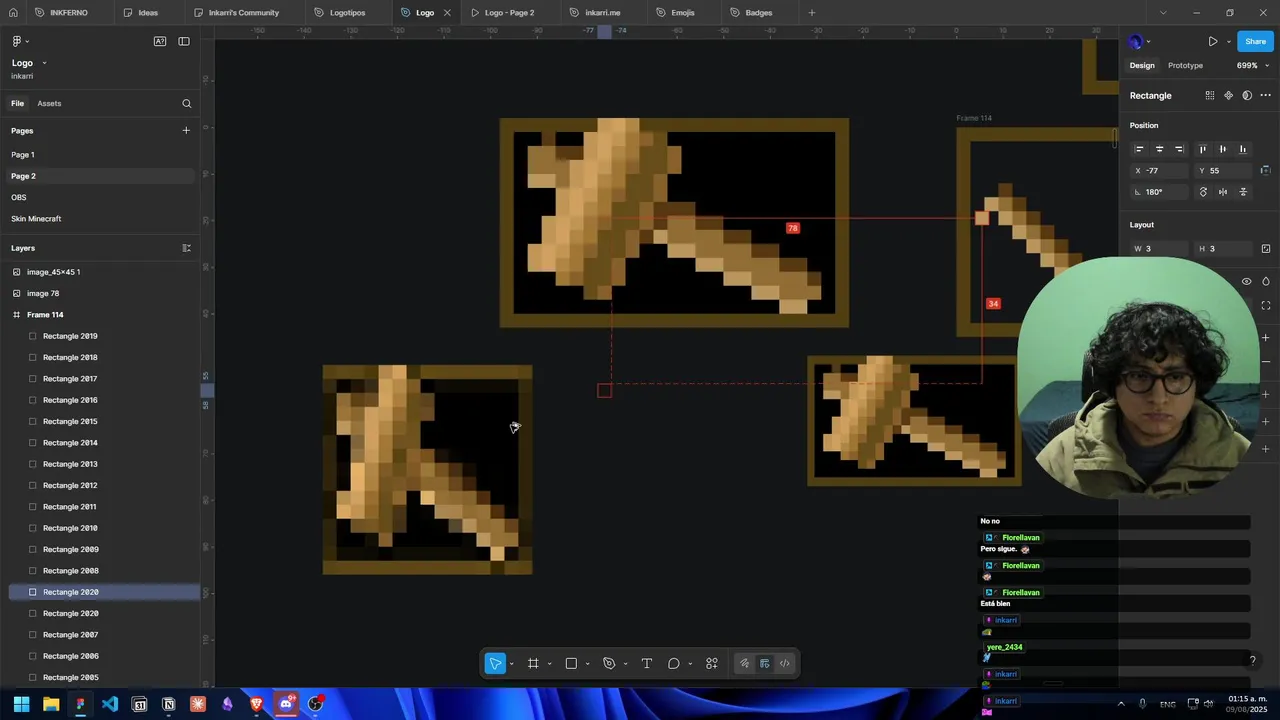Flip selection horizontally
Viewport: 1280px width, 720px height.
(x=1223, y=192)
